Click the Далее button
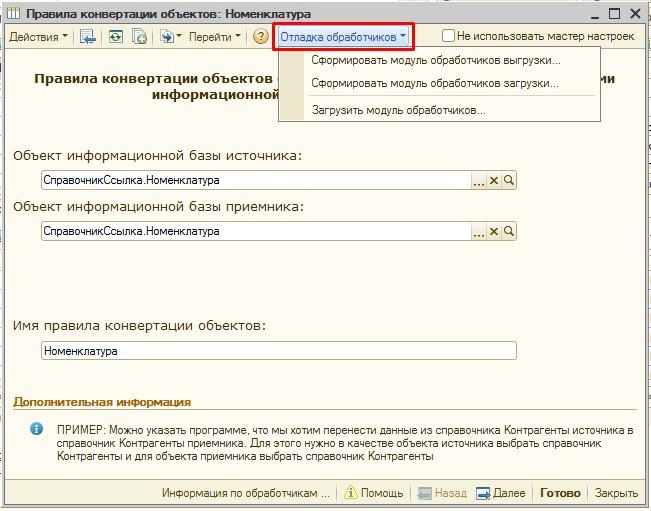The height and width of the screenshot is (511, 651). click(501, 493)
